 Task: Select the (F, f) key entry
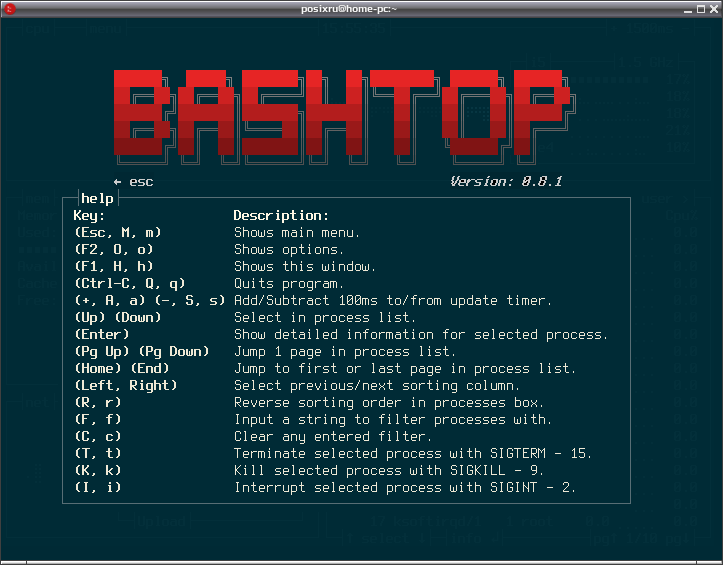pyautogui.click(x=98, y=420)
